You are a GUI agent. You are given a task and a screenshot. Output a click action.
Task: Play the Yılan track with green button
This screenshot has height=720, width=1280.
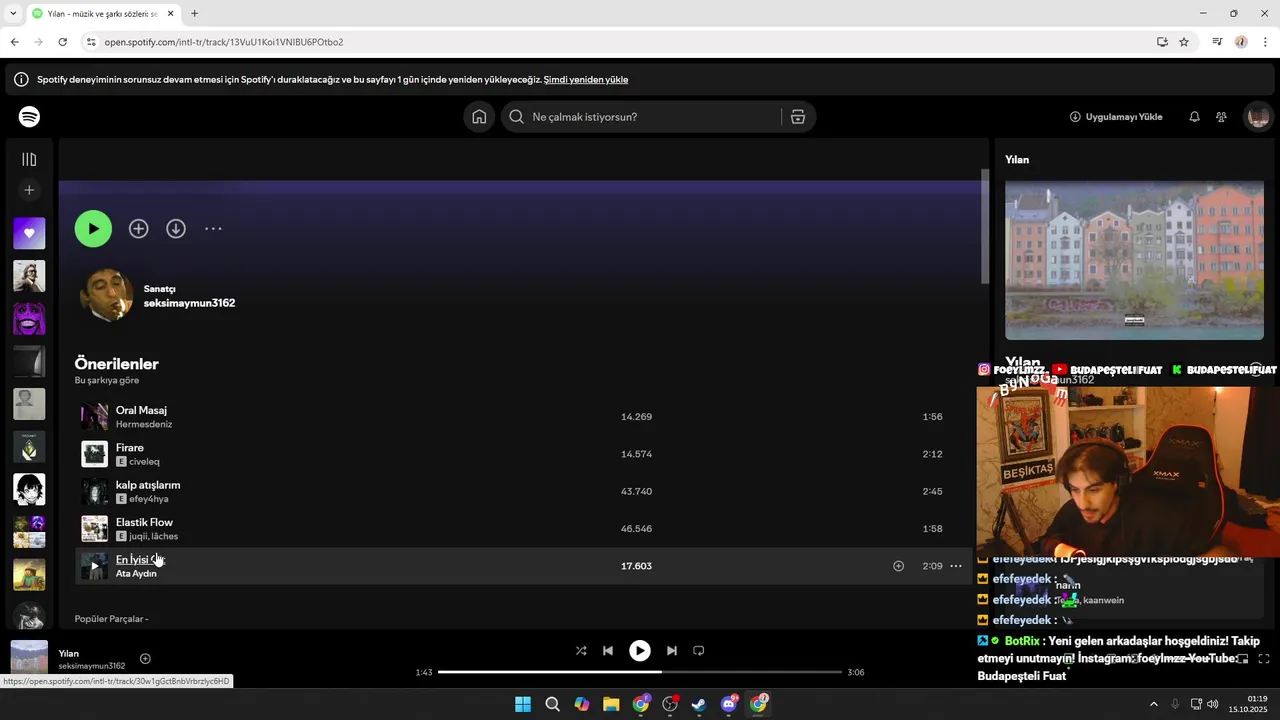[93, 229]
